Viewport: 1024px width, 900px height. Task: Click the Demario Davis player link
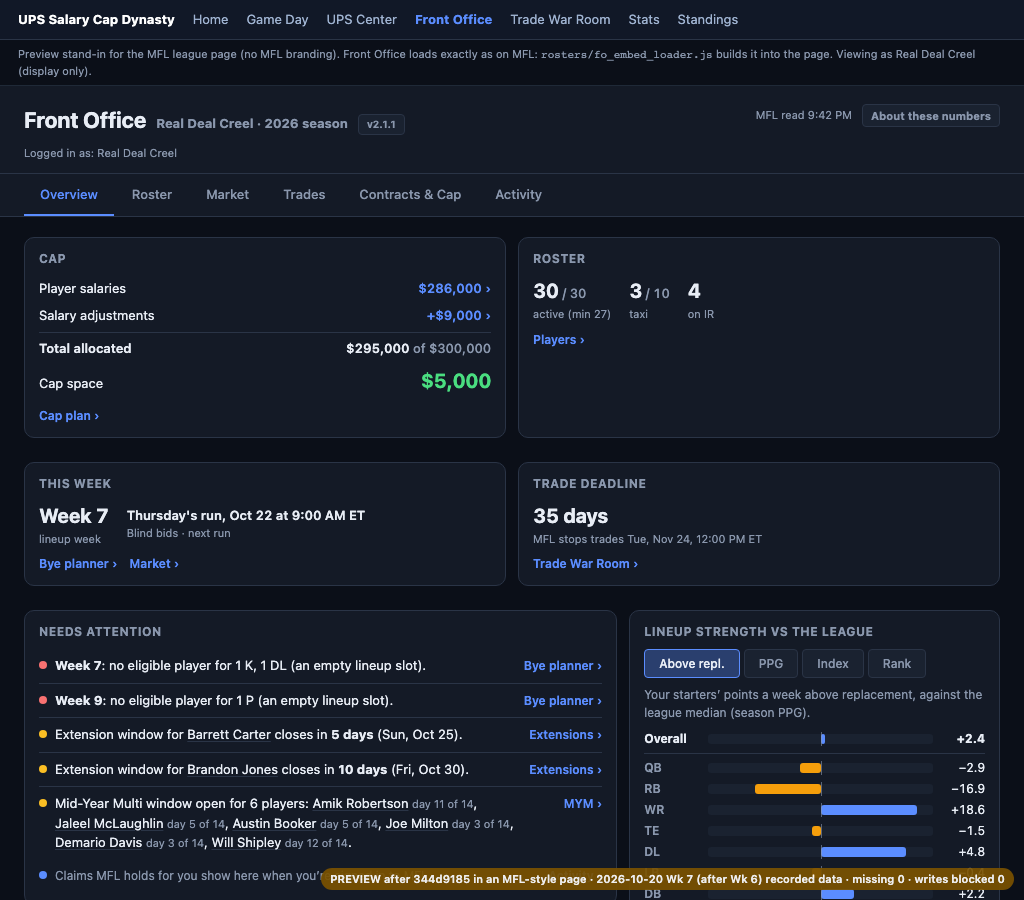pyautogui.click(x=99, y=843)
